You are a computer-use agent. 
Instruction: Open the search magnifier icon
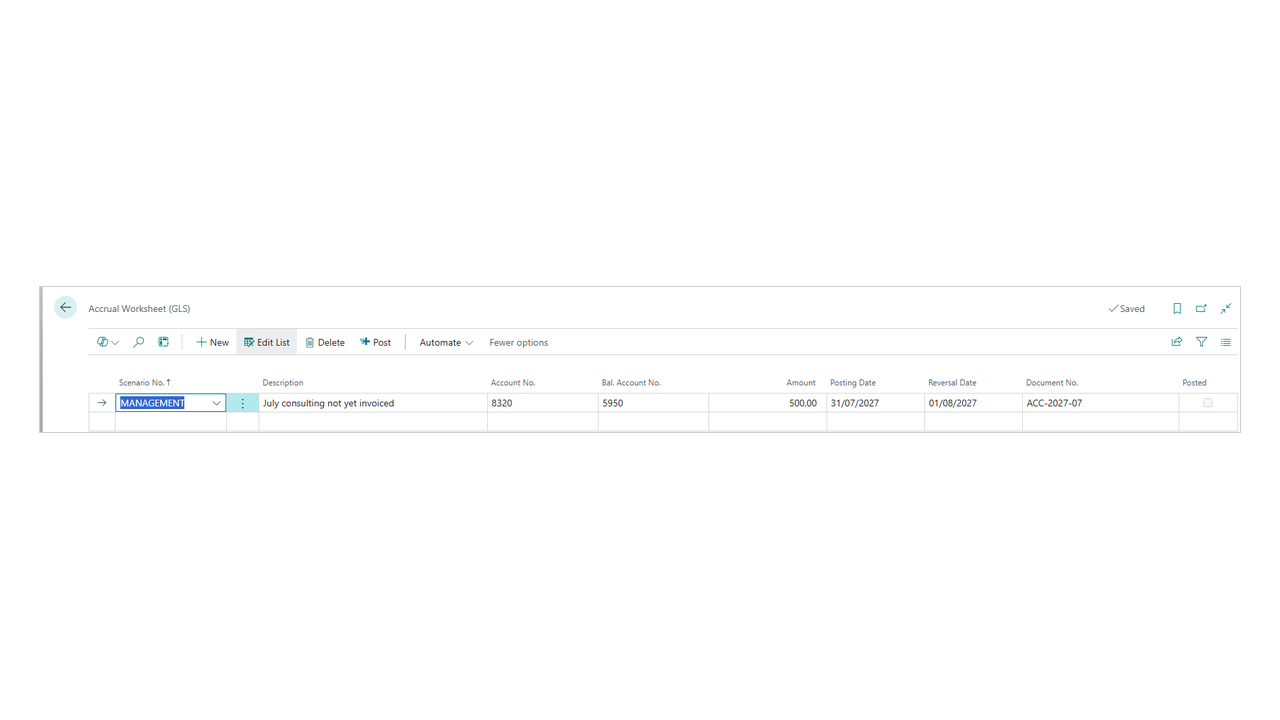coord(139,342)
